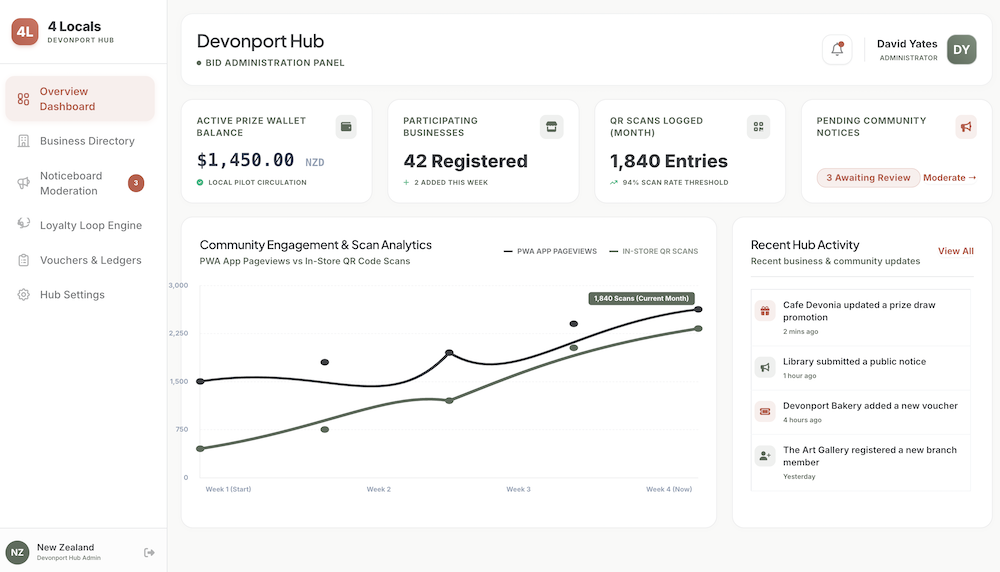Image resolution: width=1000 pixels, height=572 pixels.
Task: Click the '1,840 Entries' value
Action: tap(668, 161)
